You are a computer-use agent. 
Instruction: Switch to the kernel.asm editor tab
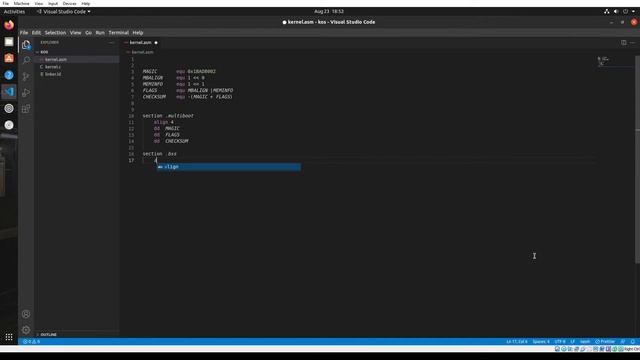point(141,42)
